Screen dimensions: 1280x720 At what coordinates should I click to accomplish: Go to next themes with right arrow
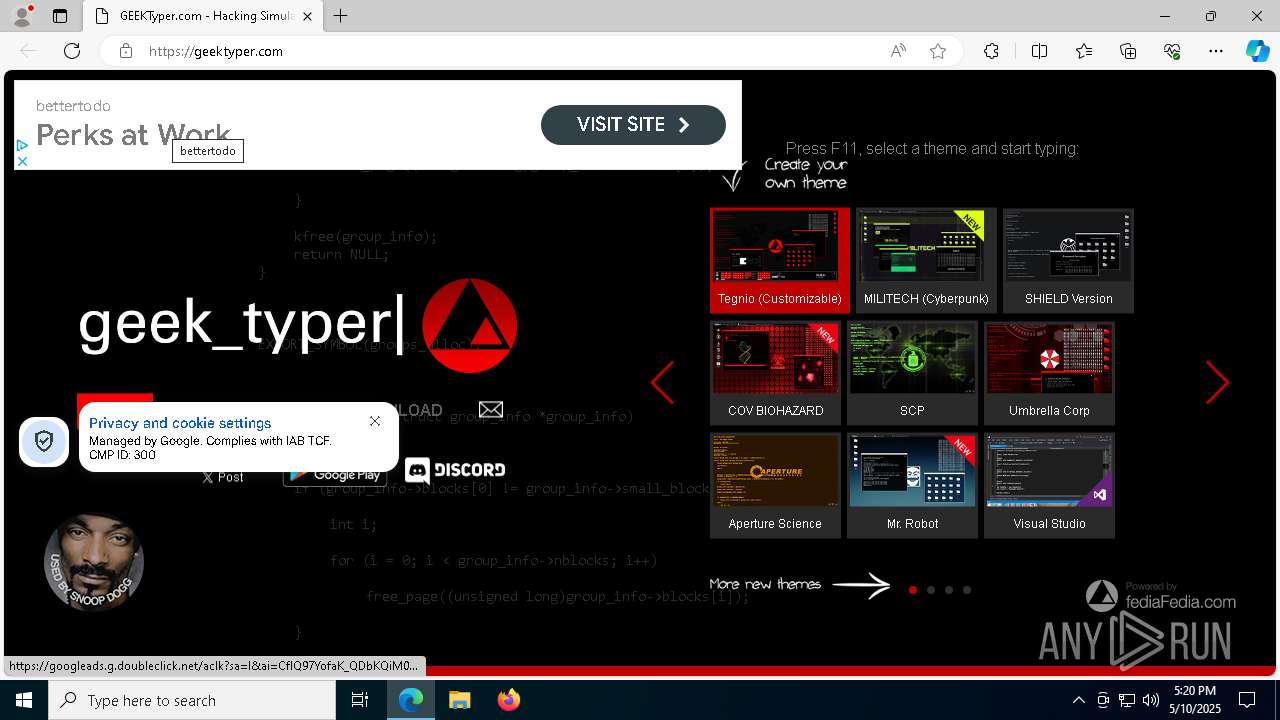[x=1217, y=382]
